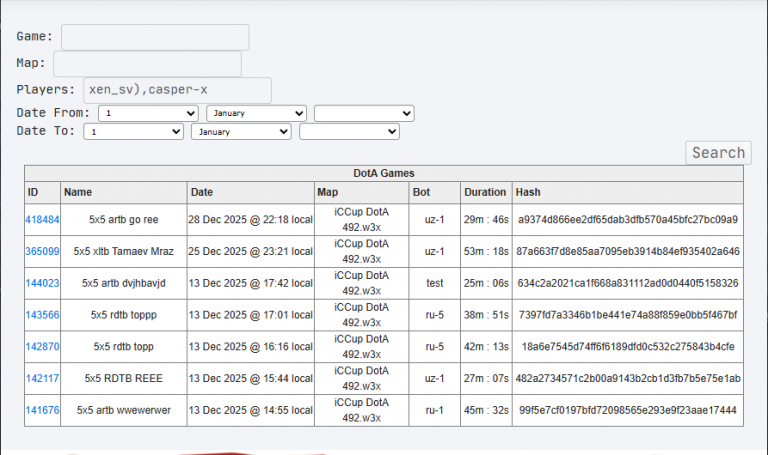Open game ID 142870 link
This screenshot has height=455, width=768.
point(42,347)
